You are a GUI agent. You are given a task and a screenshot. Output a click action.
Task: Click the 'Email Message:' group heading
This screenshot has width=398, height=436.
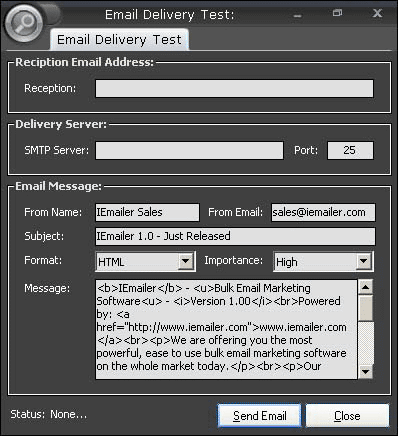click(58, 186)
